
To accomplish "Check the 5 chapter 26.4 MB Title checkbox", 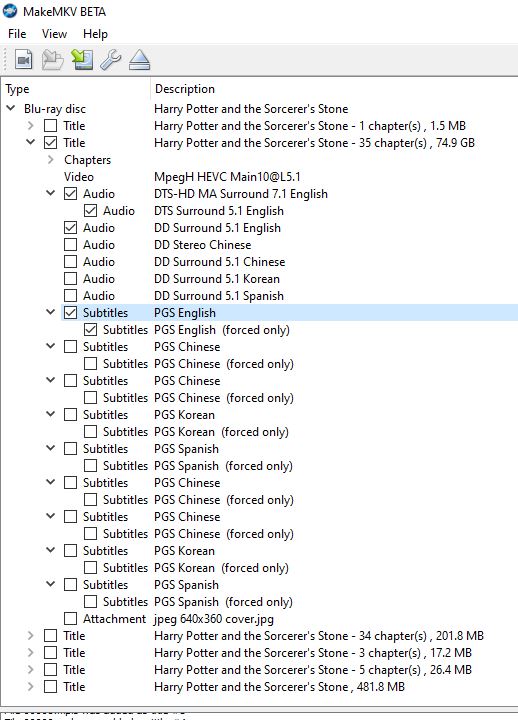I will (x=51, y=669).
